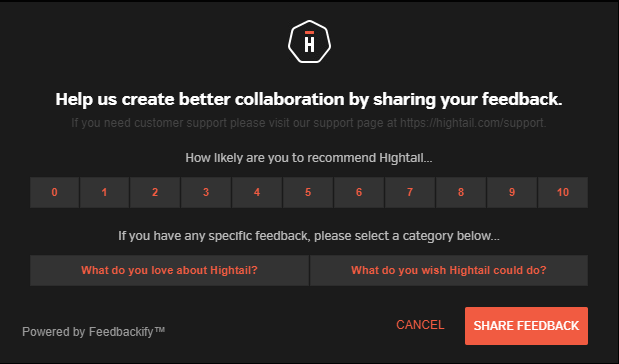Select score 7 in the rating row

410,192
